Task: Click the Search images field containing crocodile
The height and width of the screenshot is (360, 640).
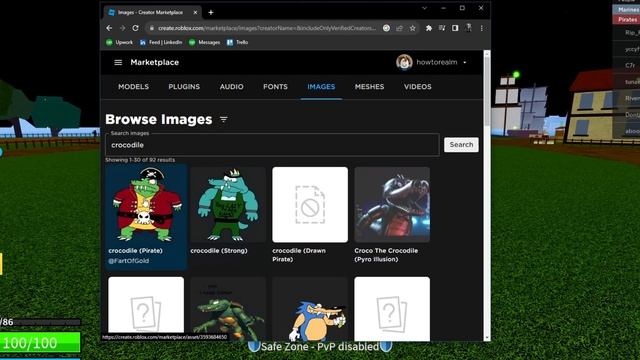Action: [272, 145]
